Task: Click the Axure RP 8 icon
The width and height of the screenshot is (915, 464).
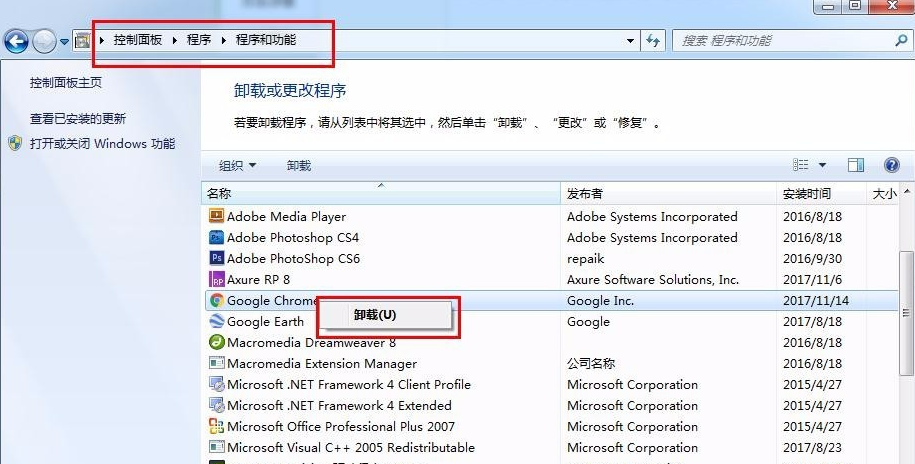Action: (x=216, y=279)
